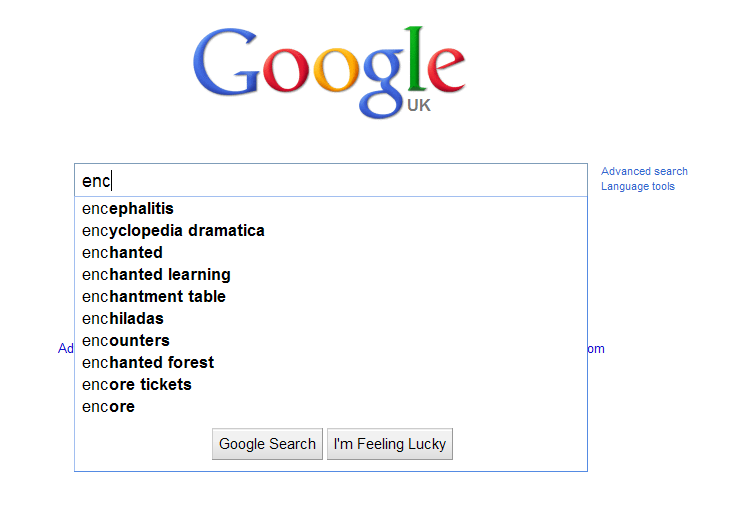Click the 'enchiladas' suggestion
The image size is (733, 512).
click(x=123, y=319)
